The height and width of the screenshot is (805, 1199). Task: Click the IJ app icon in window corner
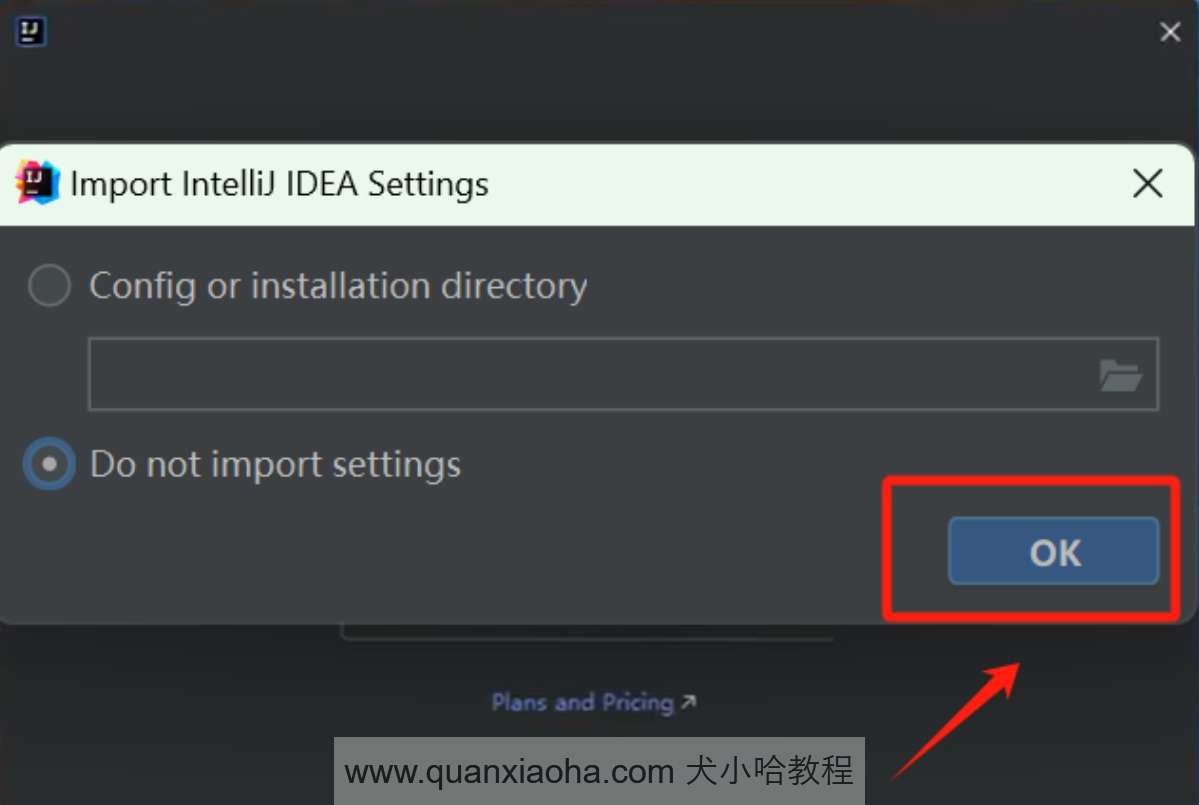click(x=31, y=31)
